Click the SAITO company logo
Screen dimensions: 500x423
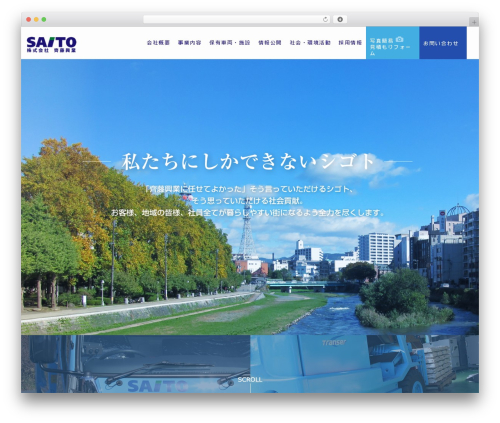point(51,44)
